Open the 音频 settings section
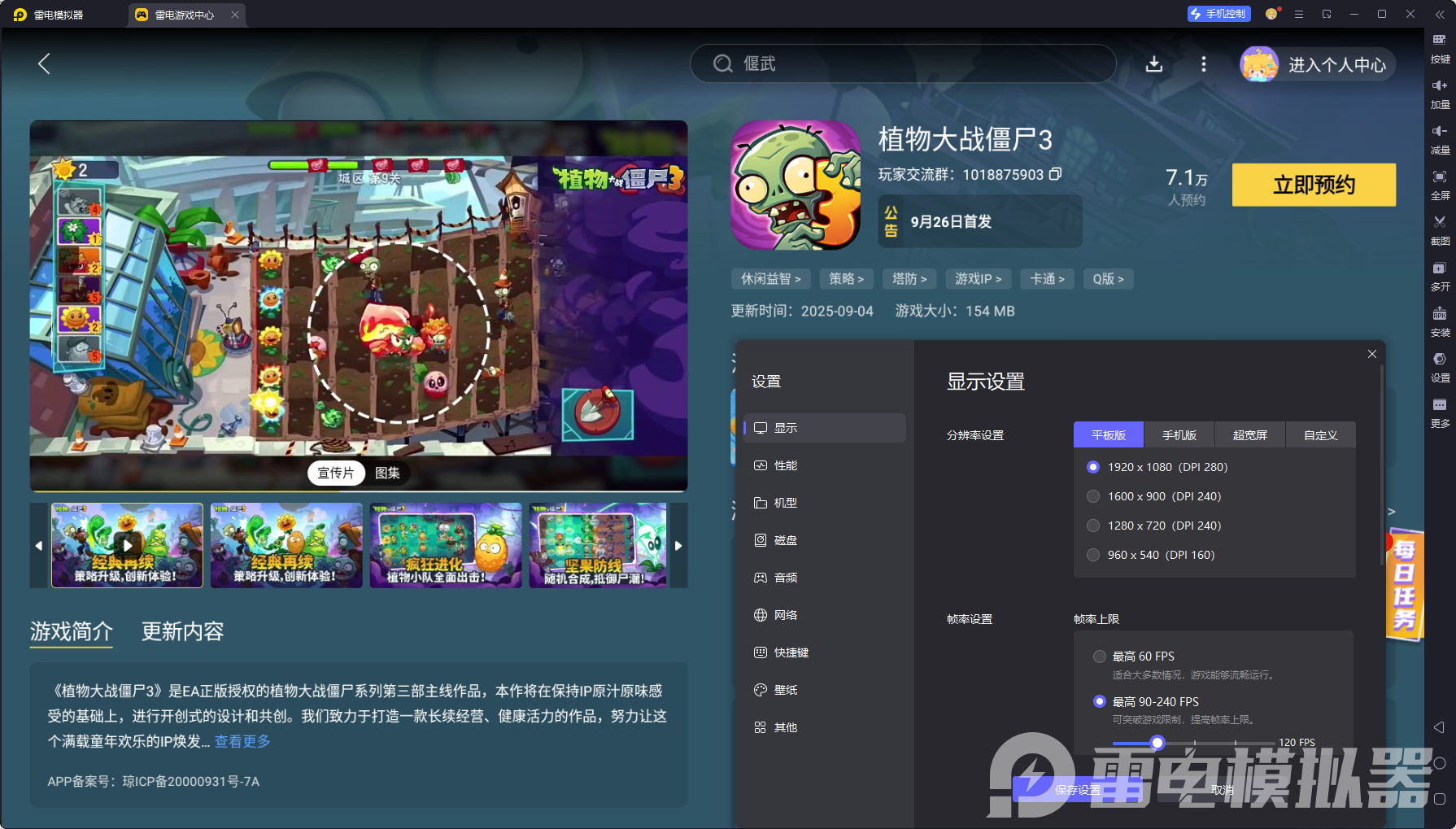The height and width of the screenshot is (829, 1456). pos(825,578)
